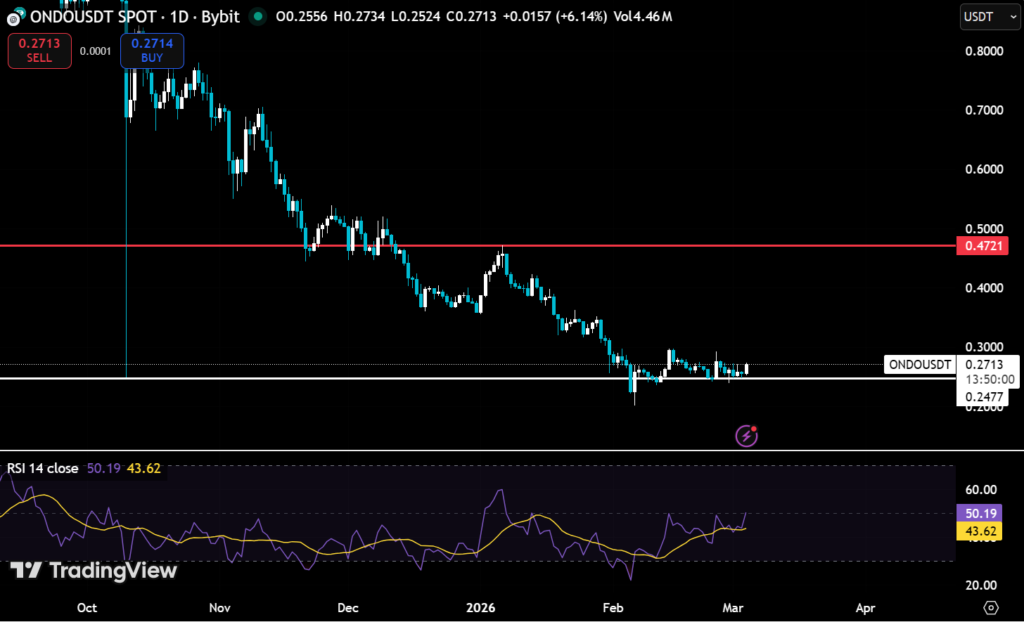The height and width of the screenshot is (622, 1024).
Task: Click the red notification dot on the lightning icon
Action: (754, 428)
